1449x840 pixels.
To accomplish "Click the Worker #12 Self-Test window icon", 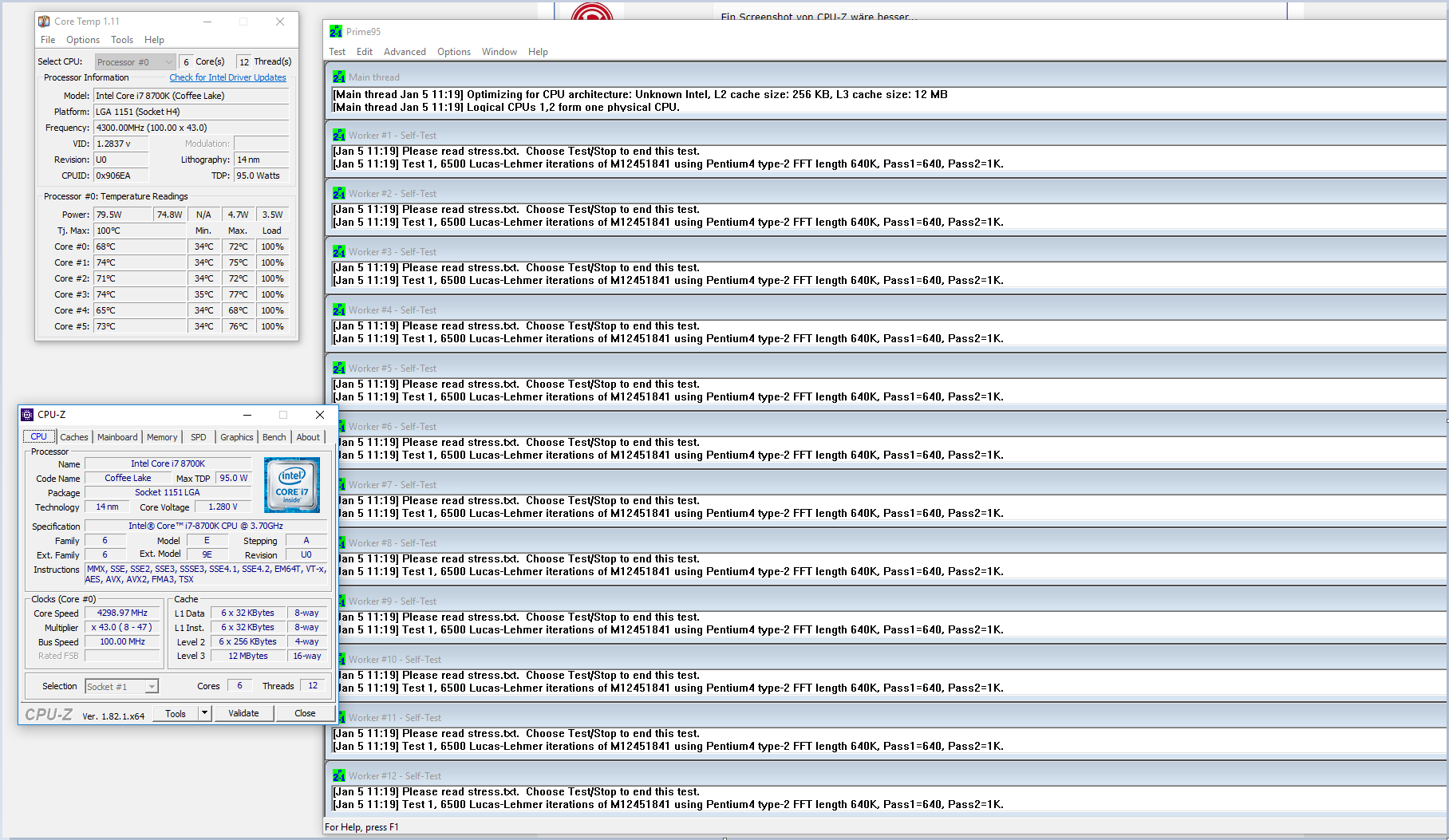I will [x=339, y=776].
